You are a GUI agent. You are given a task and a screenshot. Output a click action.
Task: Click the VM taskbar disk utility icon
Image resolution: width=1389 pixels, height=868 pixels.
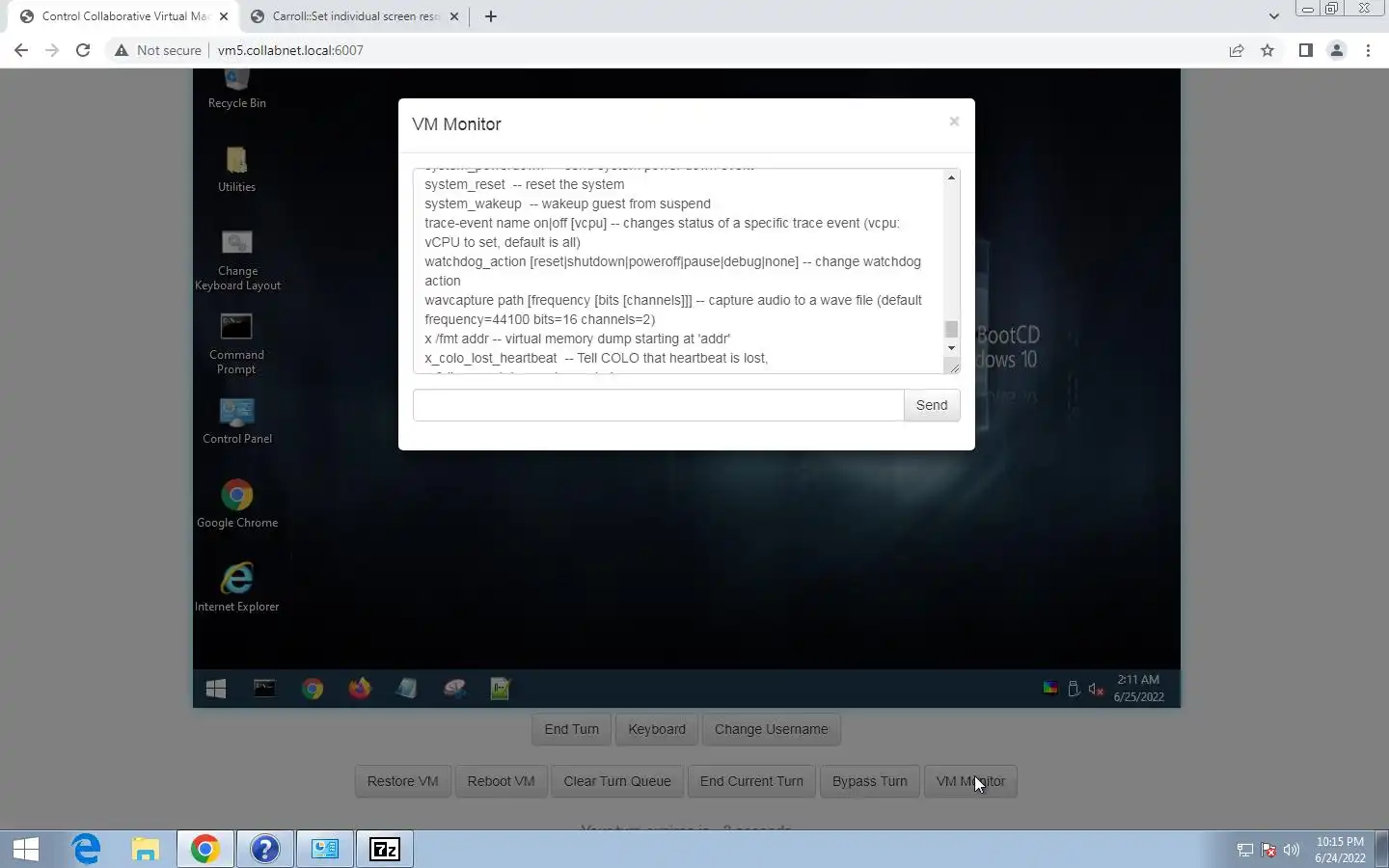(x=454, y=689)
